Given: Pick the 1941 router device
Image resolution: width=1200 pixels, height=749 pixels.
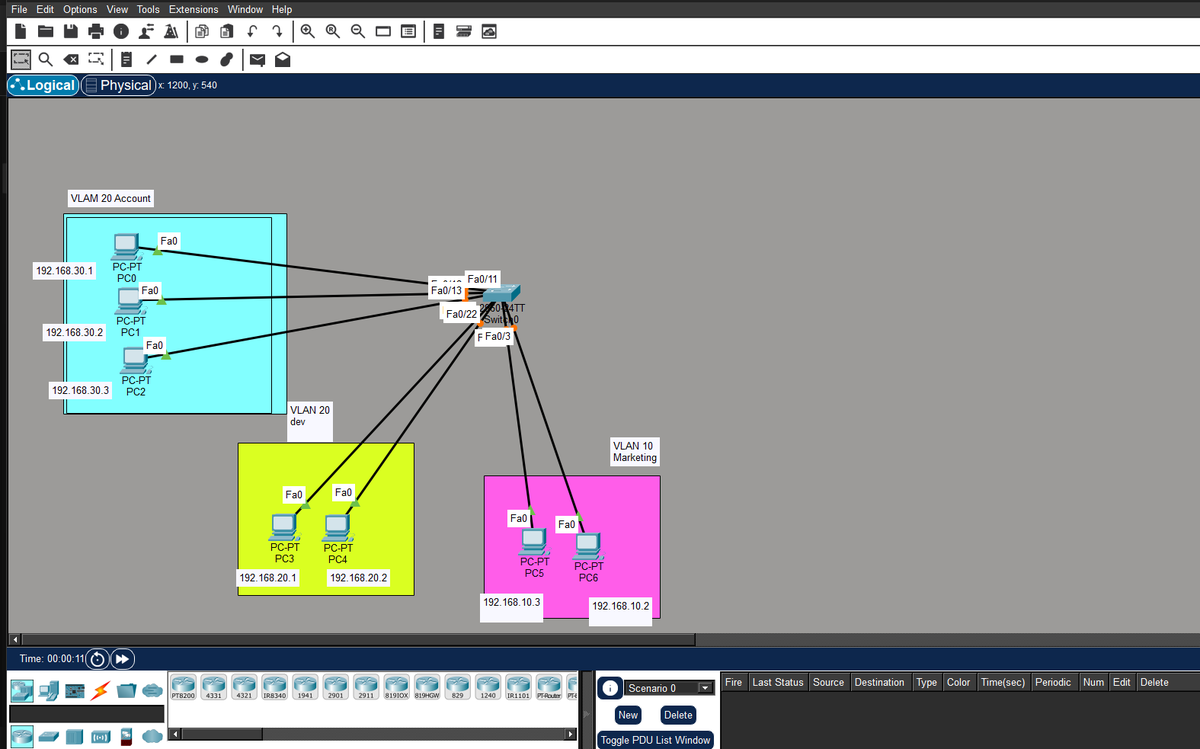Looking at the screenshot, I should pos(305,686).
